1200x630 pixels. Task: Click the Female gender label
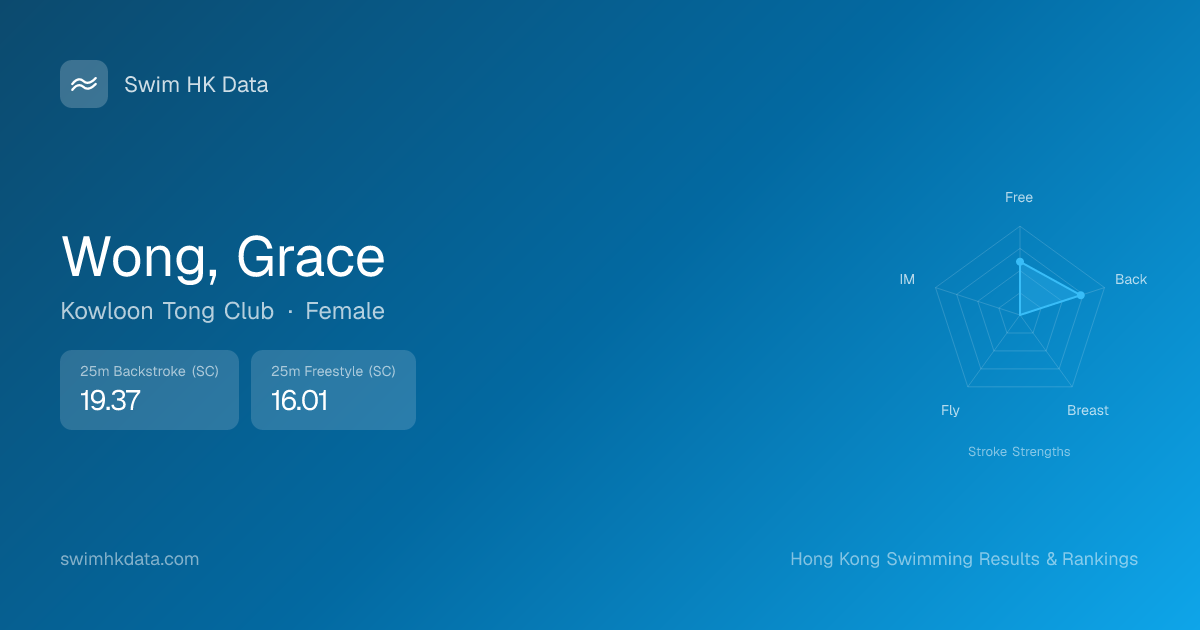(345, 311)
